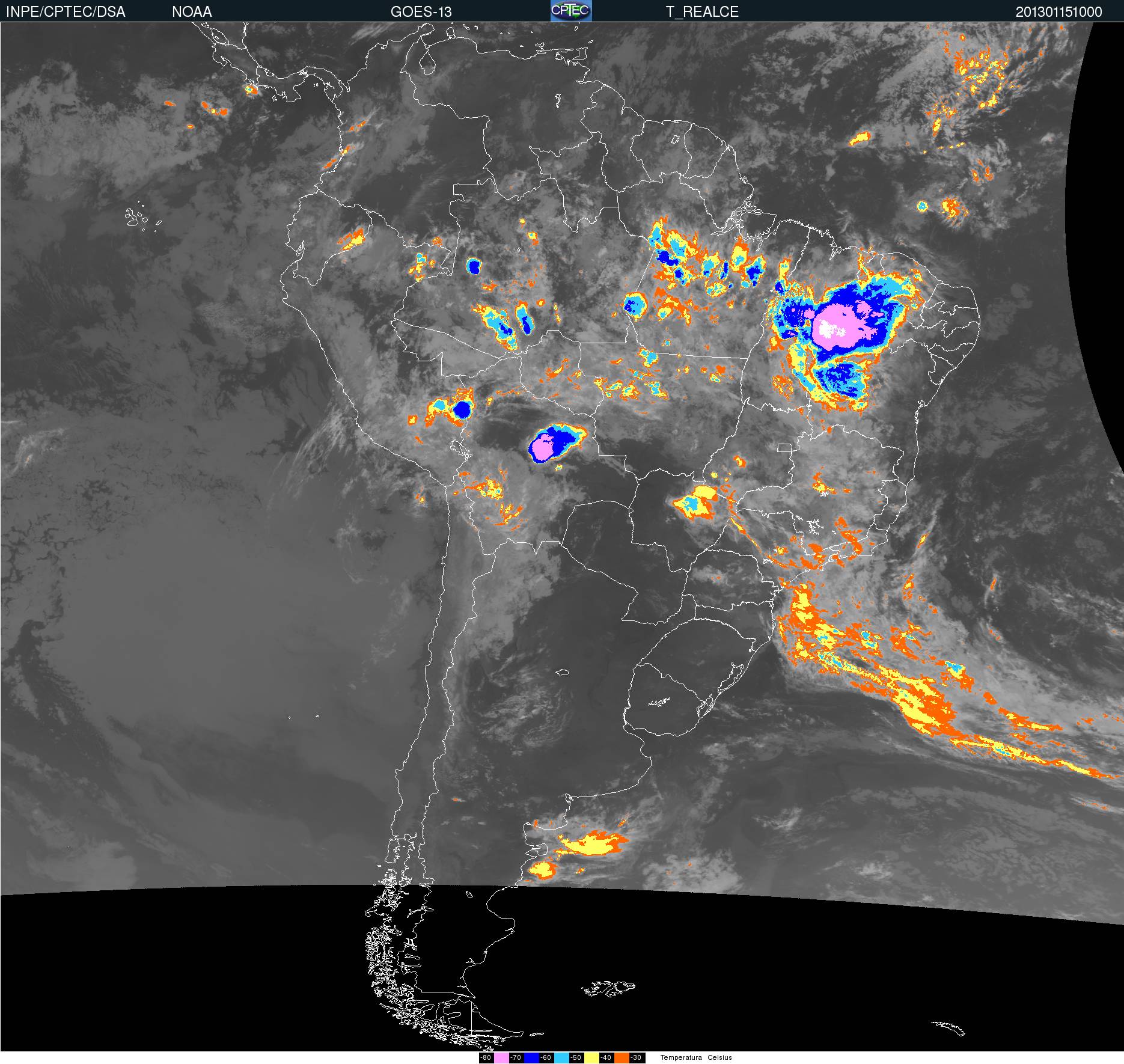Click the -80 legend value
The image size is (1124, 1064).
(x=486, y=1058)
